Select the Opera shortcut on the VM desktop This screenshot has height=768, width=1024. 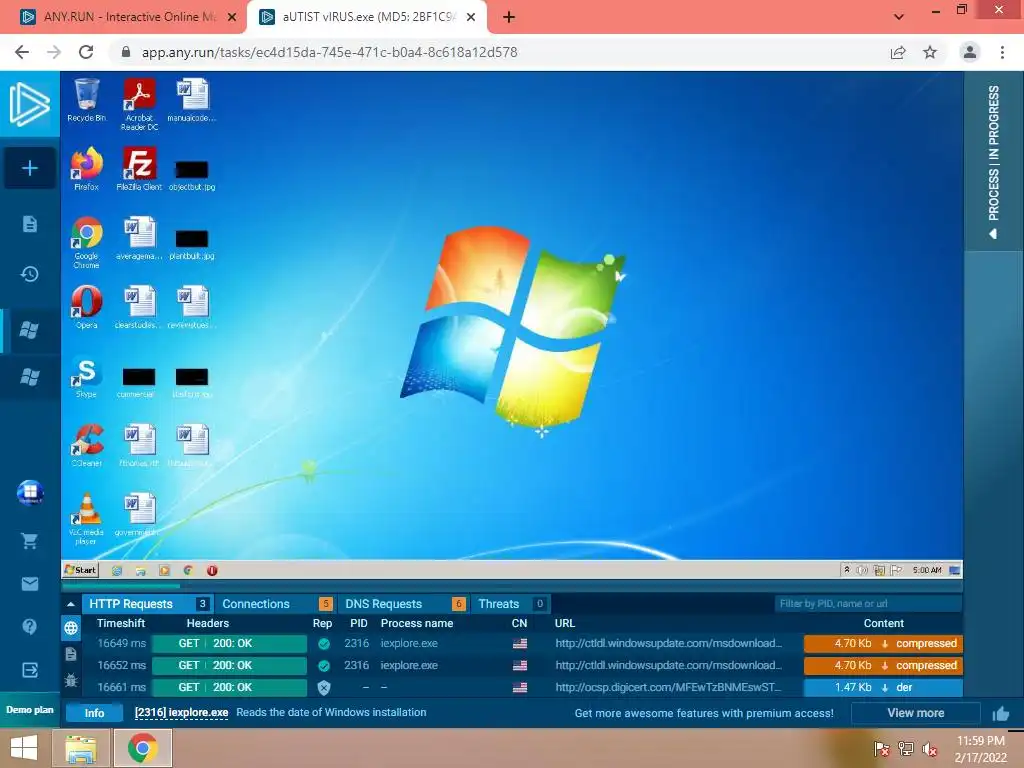pyautogui.click(x=86, y=307)
